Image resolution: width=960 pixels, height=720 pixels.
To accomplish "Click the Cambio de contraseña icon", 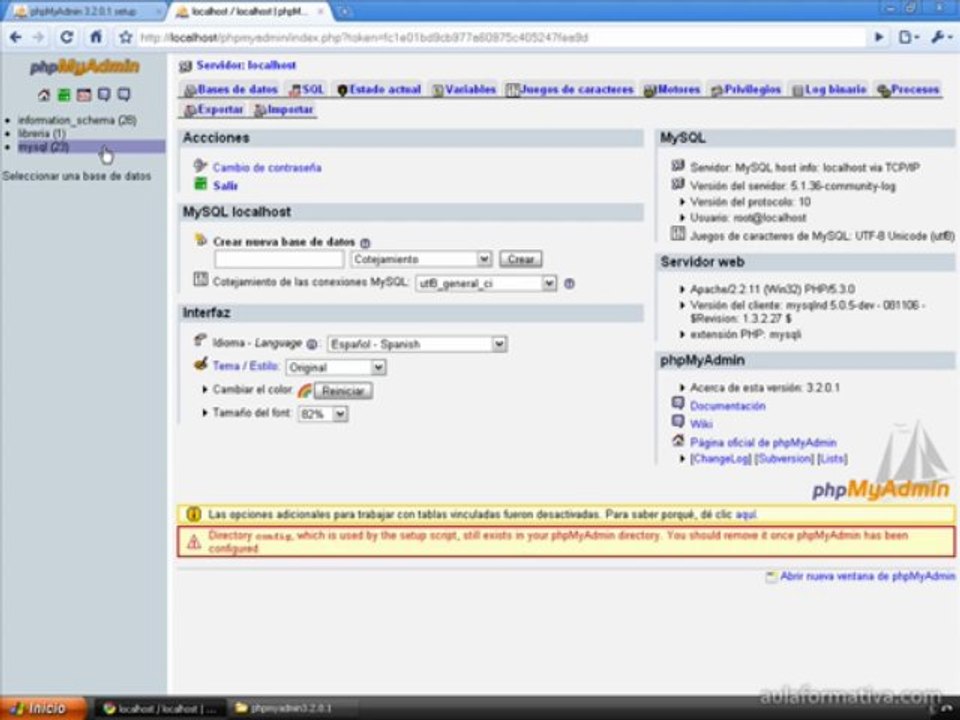I will (x=200, y=165).
